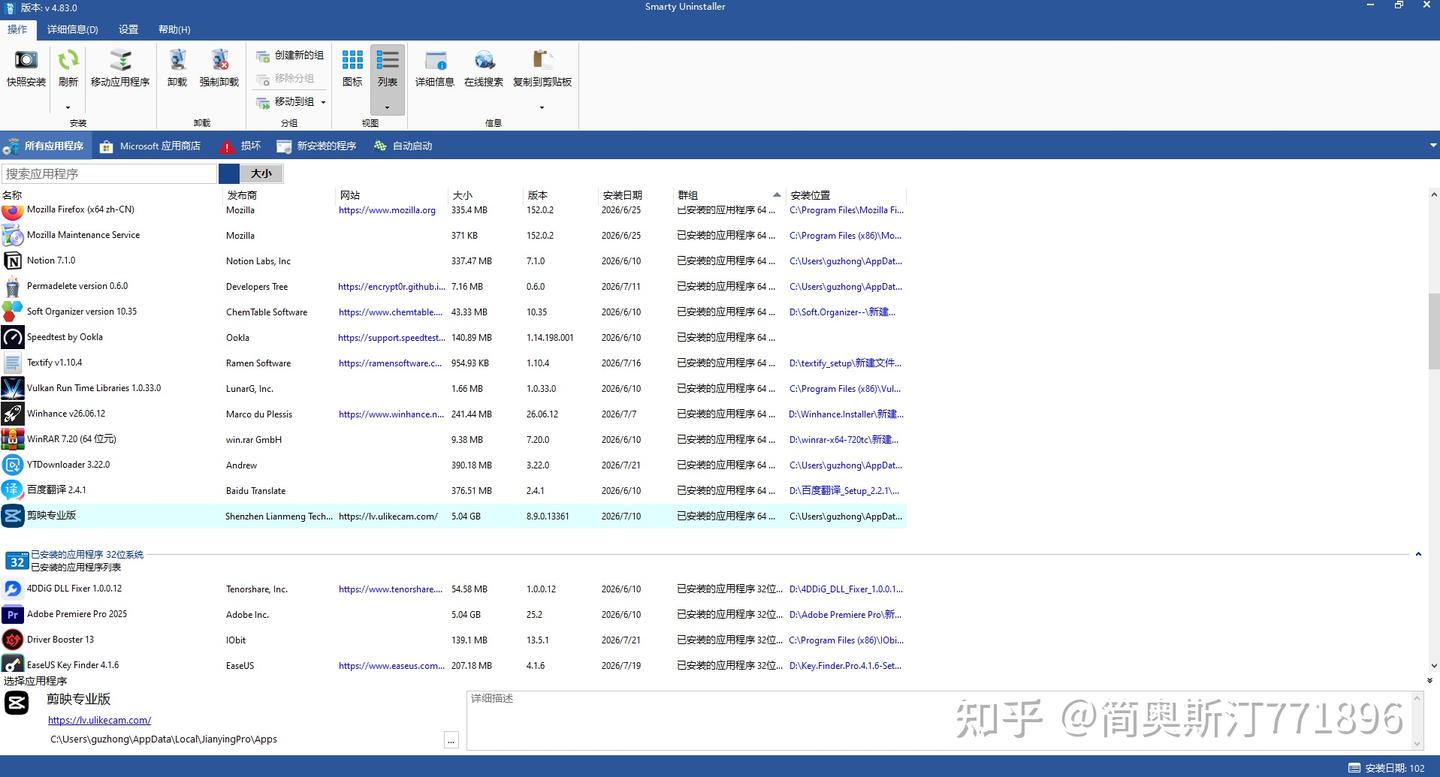Select the EaseUS Key Finder 4.1.6 icon
1440x777 pixels.
tap(12, 665)
